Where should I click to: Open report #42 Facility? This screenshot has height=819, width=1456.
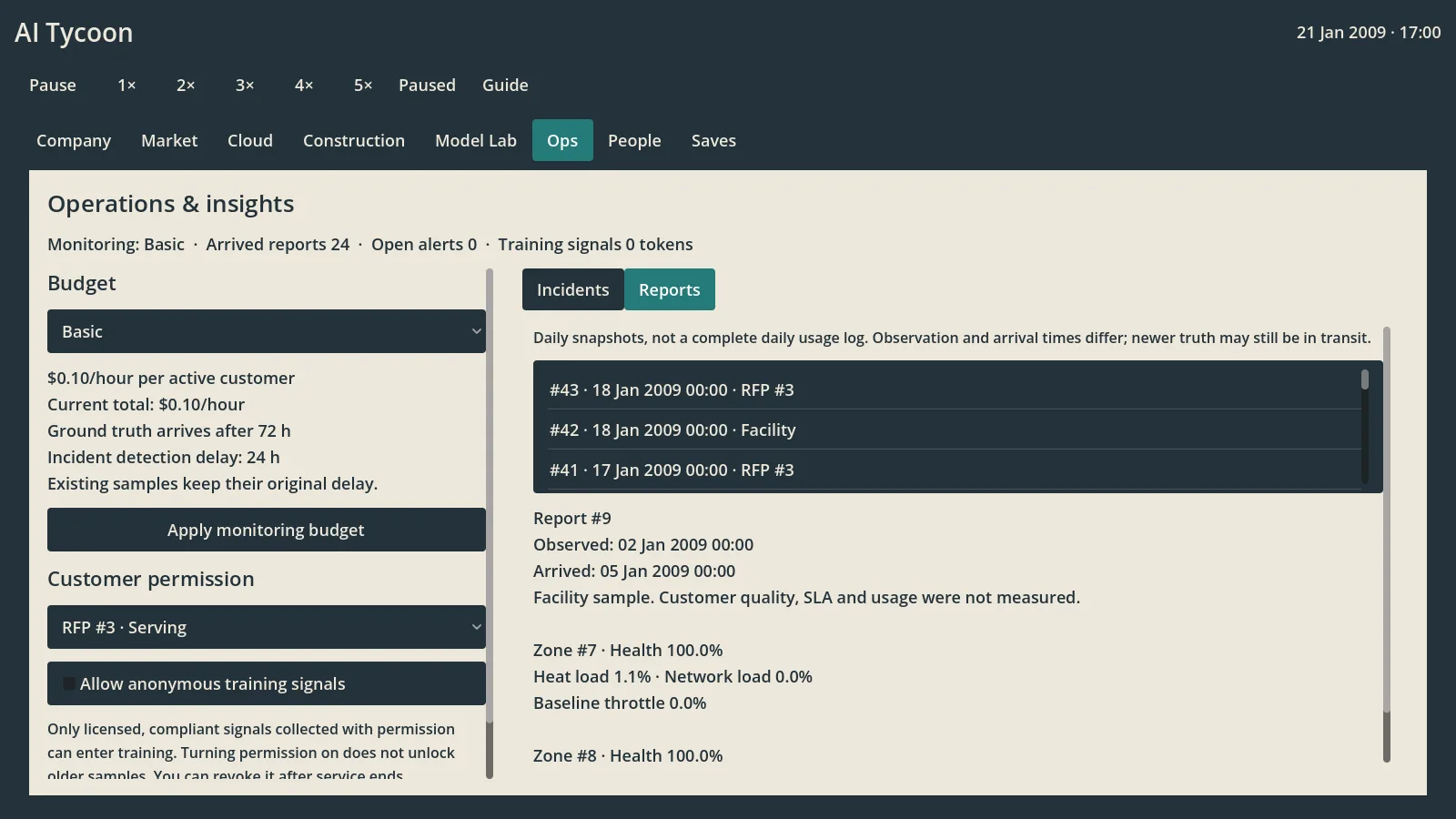point(955,430)
